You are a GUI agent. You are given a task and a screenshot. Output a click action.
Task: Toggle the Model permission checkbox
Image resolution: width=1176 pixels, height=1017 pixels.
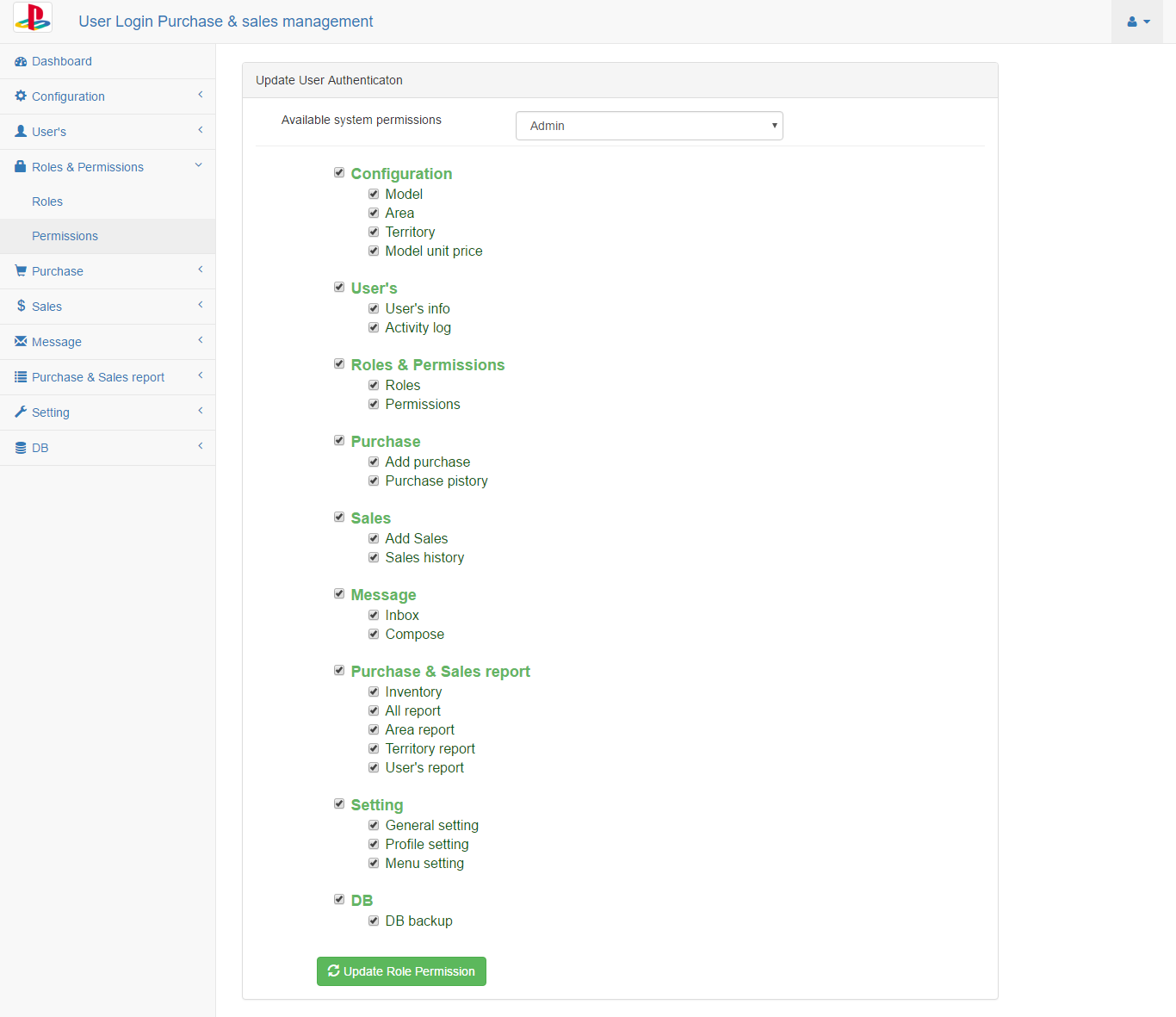tap(374, 194)
